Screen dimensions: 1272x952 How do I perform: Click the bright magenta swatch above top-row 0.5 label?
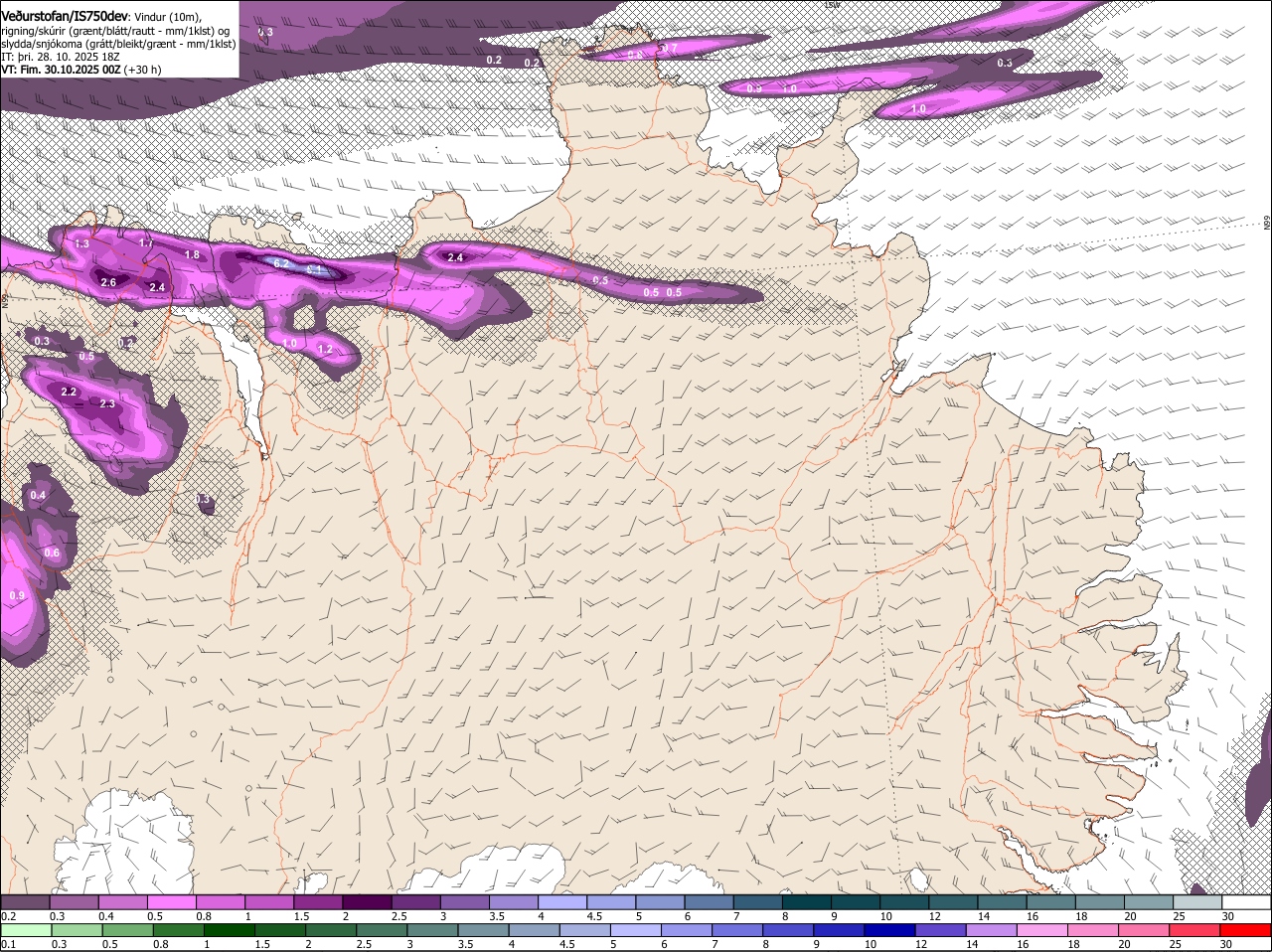172,902
